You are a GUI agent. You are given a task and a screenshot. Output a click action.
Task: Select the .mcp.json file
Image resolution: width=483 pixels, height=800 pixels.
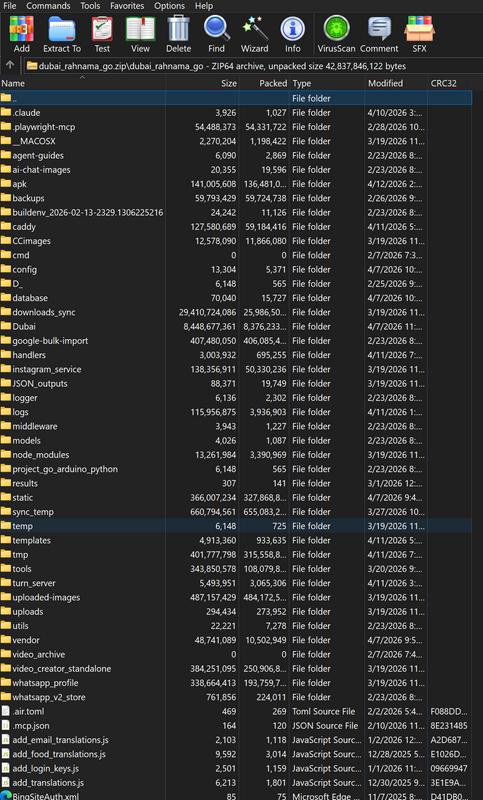click(x=237, y=726)
